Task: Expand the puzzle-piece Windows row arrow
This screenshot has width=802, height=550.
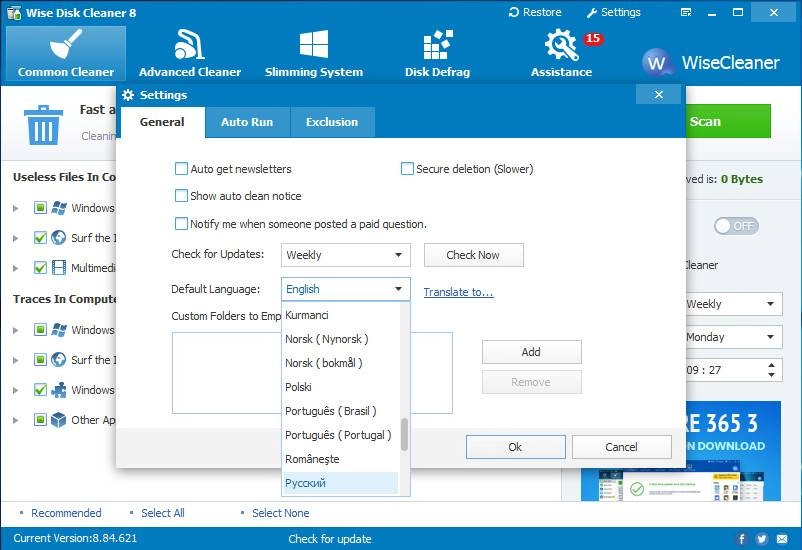Action: 15,390
